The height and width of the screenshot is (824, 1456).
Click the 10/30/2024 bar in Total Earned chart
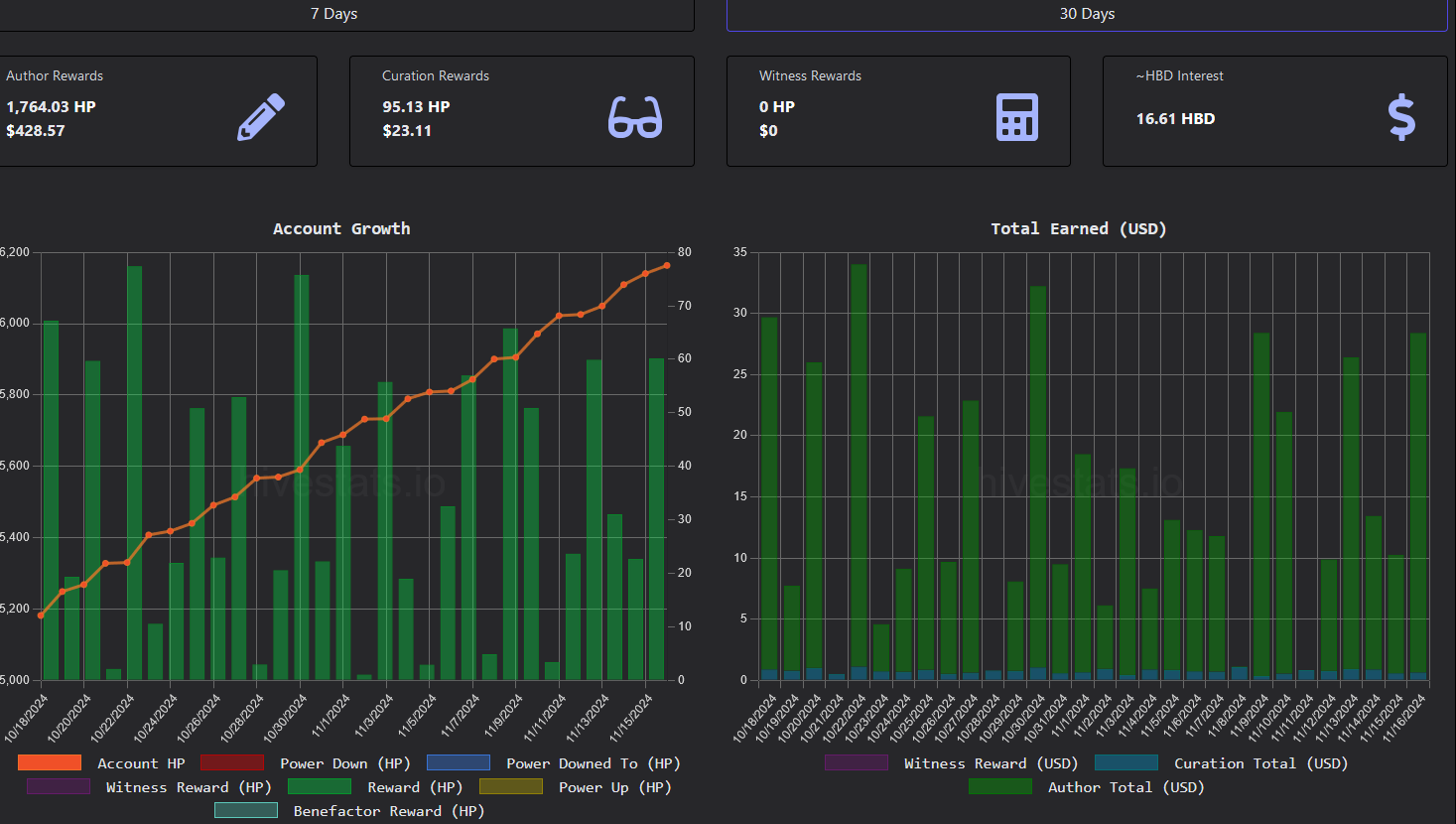coord(1037,482)
